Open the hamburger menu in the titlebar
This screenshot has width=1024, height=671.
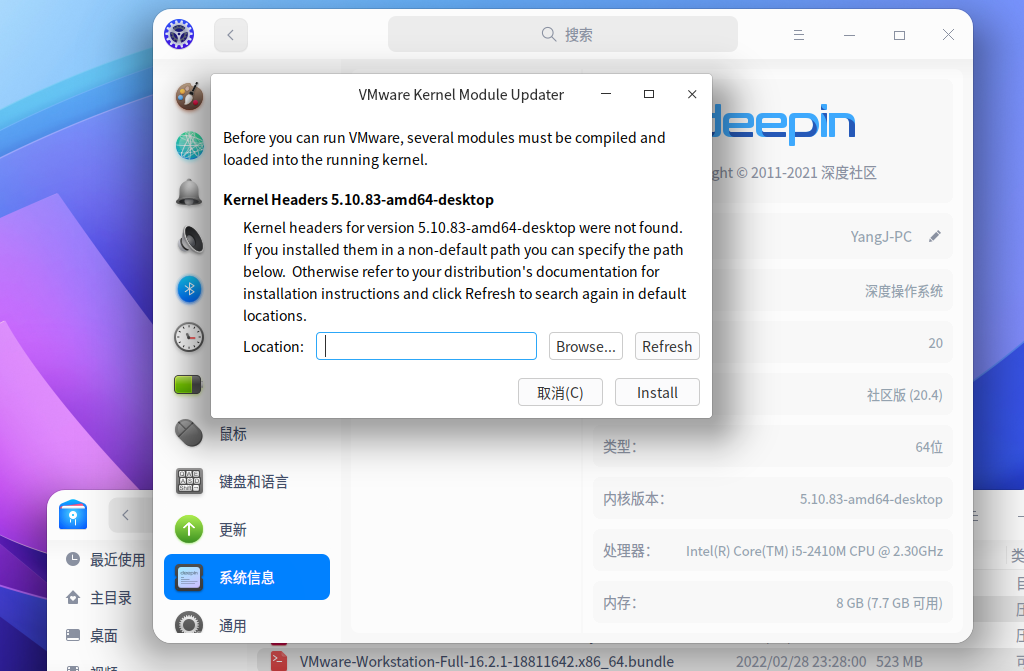tap(798, 34)
